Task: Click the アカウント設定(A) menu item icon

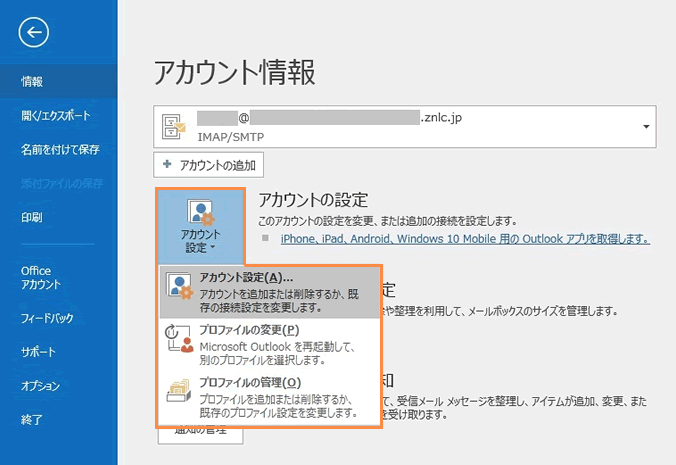Action: pyautogui.click(x=179, y=286)
